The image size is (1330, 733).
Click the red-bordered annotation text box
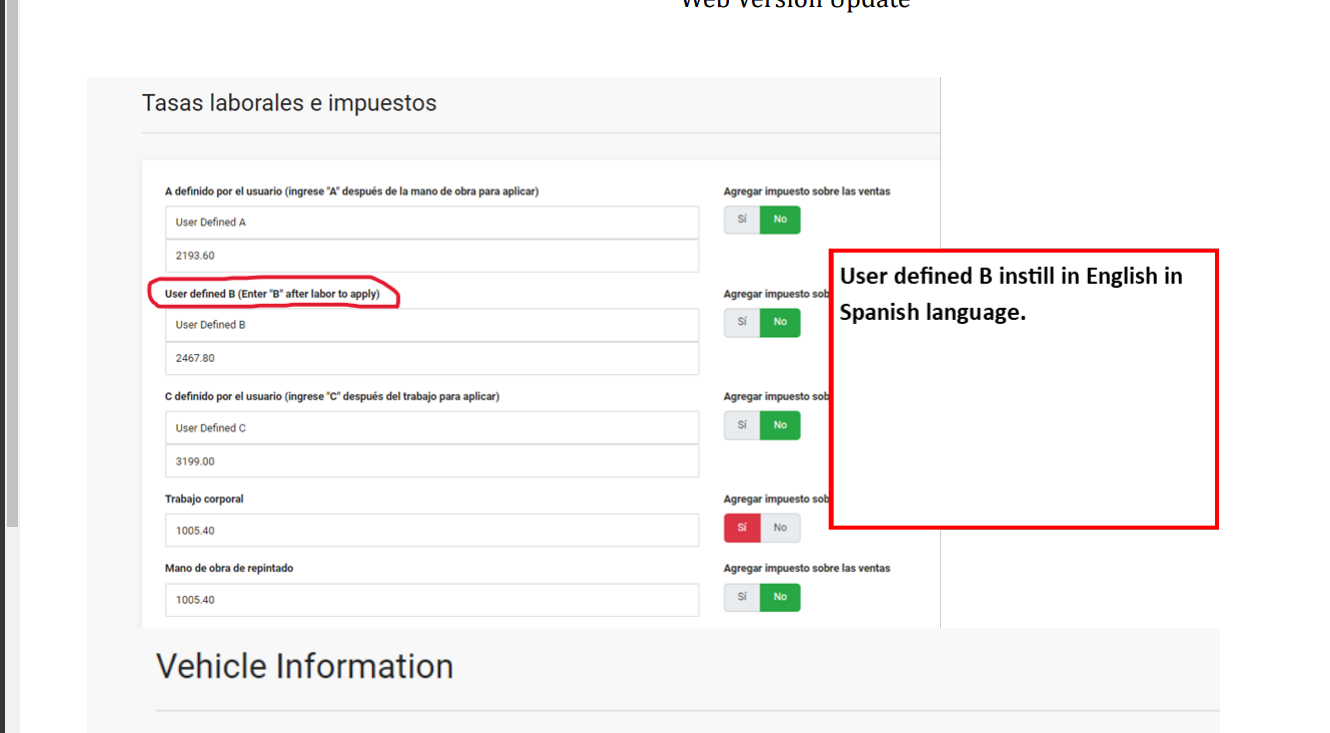tap(1023, 389)
